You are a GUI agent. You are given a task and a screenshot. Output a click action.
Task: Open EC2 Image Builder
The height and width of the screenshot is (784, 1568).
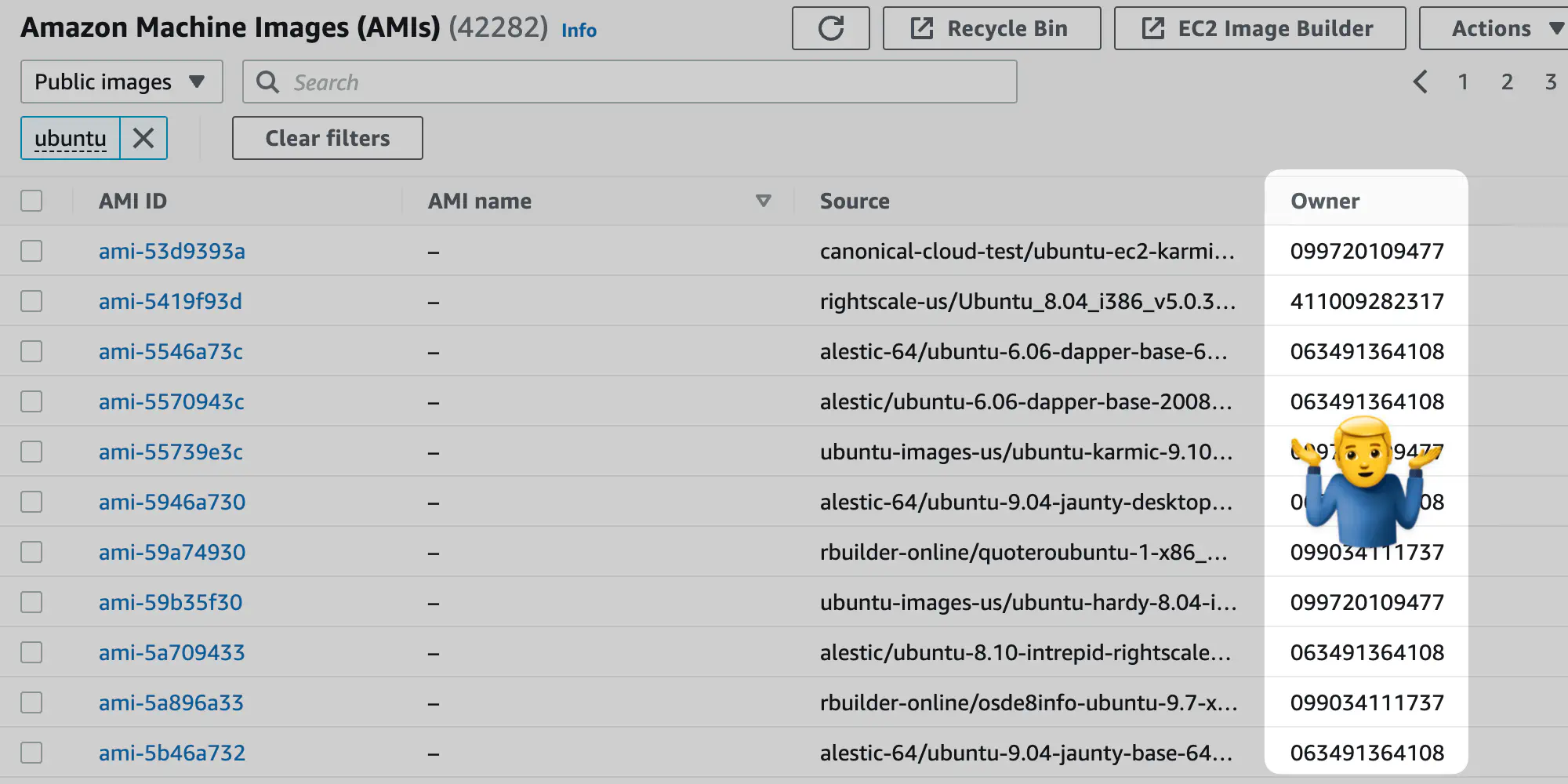(1259, 29)
